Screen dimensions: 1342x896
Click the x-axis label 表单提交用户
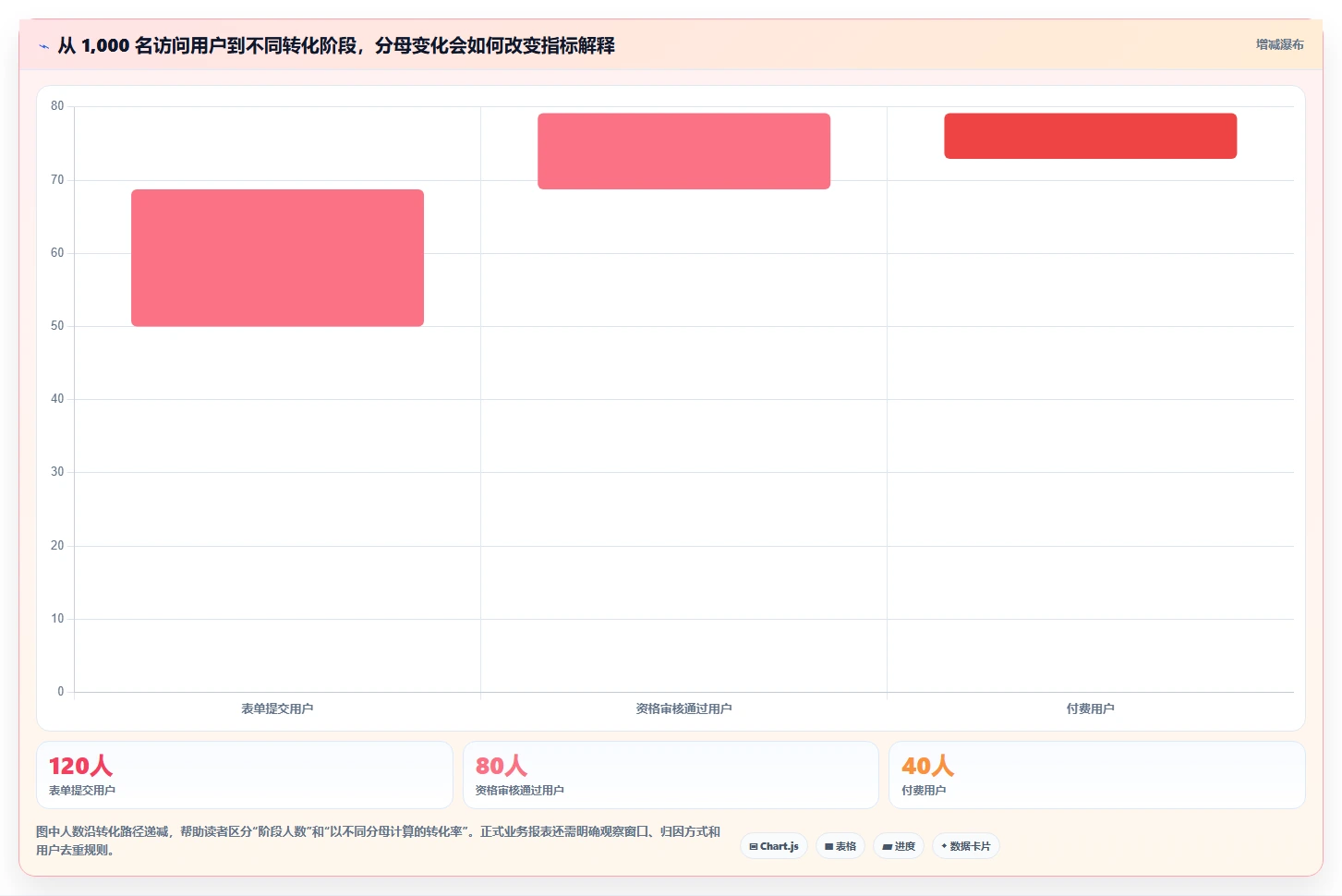[x=277, y=708]
